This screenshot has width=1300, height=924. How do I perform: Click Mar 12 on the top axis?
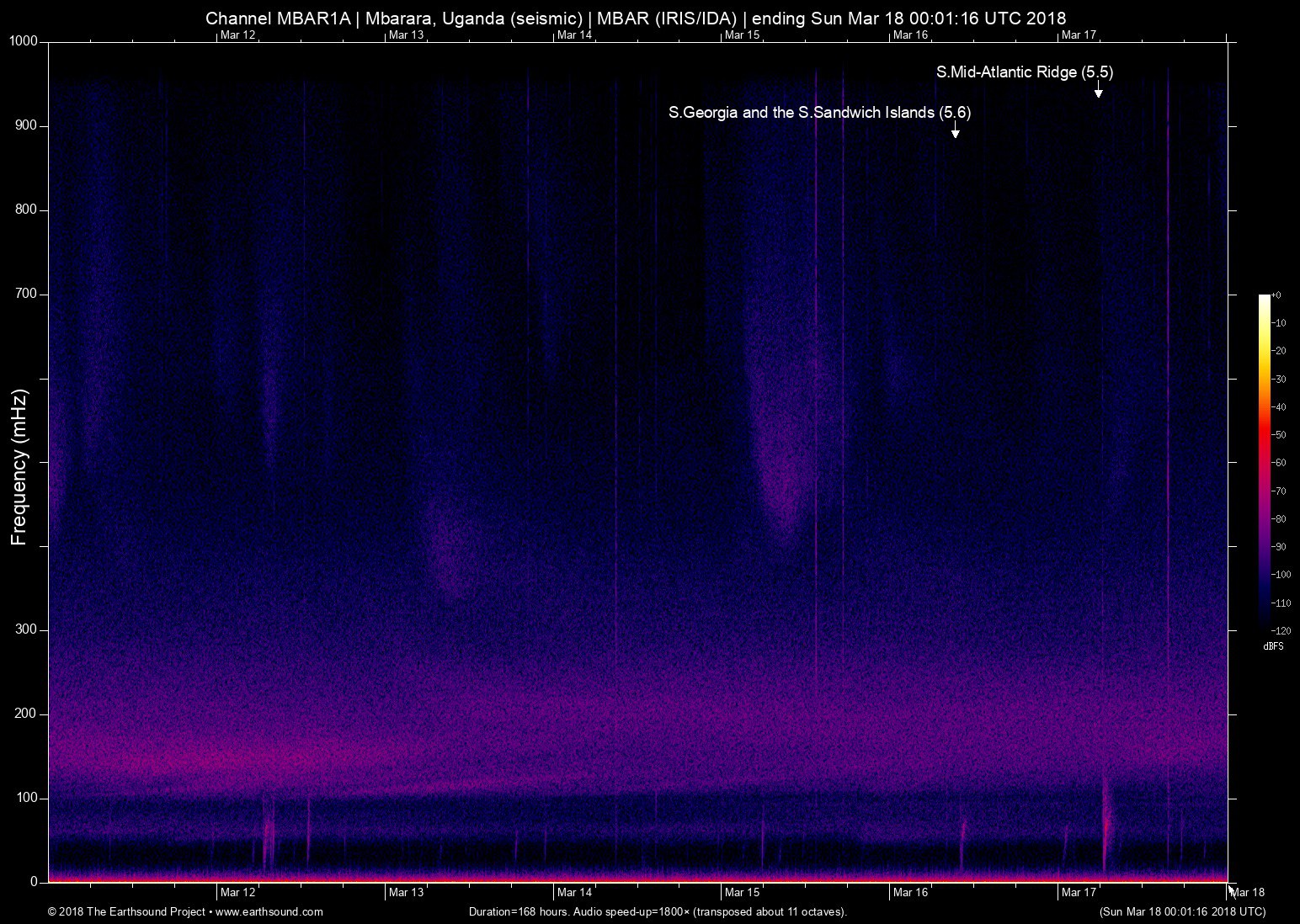click(237, 35)
